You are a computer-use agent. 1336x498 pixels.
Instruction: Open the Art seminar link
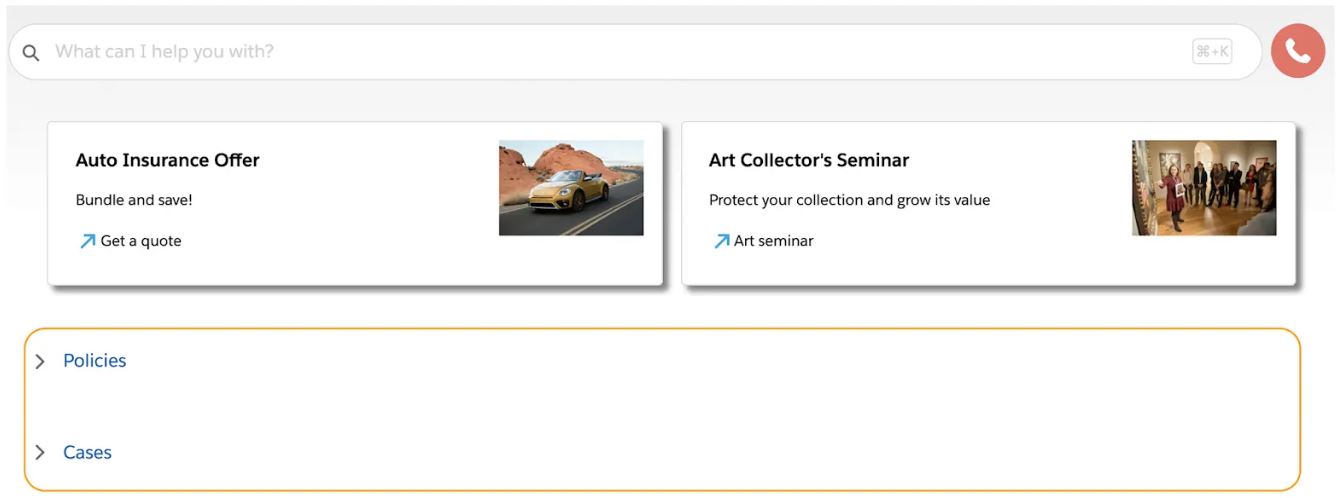click(x=773, y=241)
